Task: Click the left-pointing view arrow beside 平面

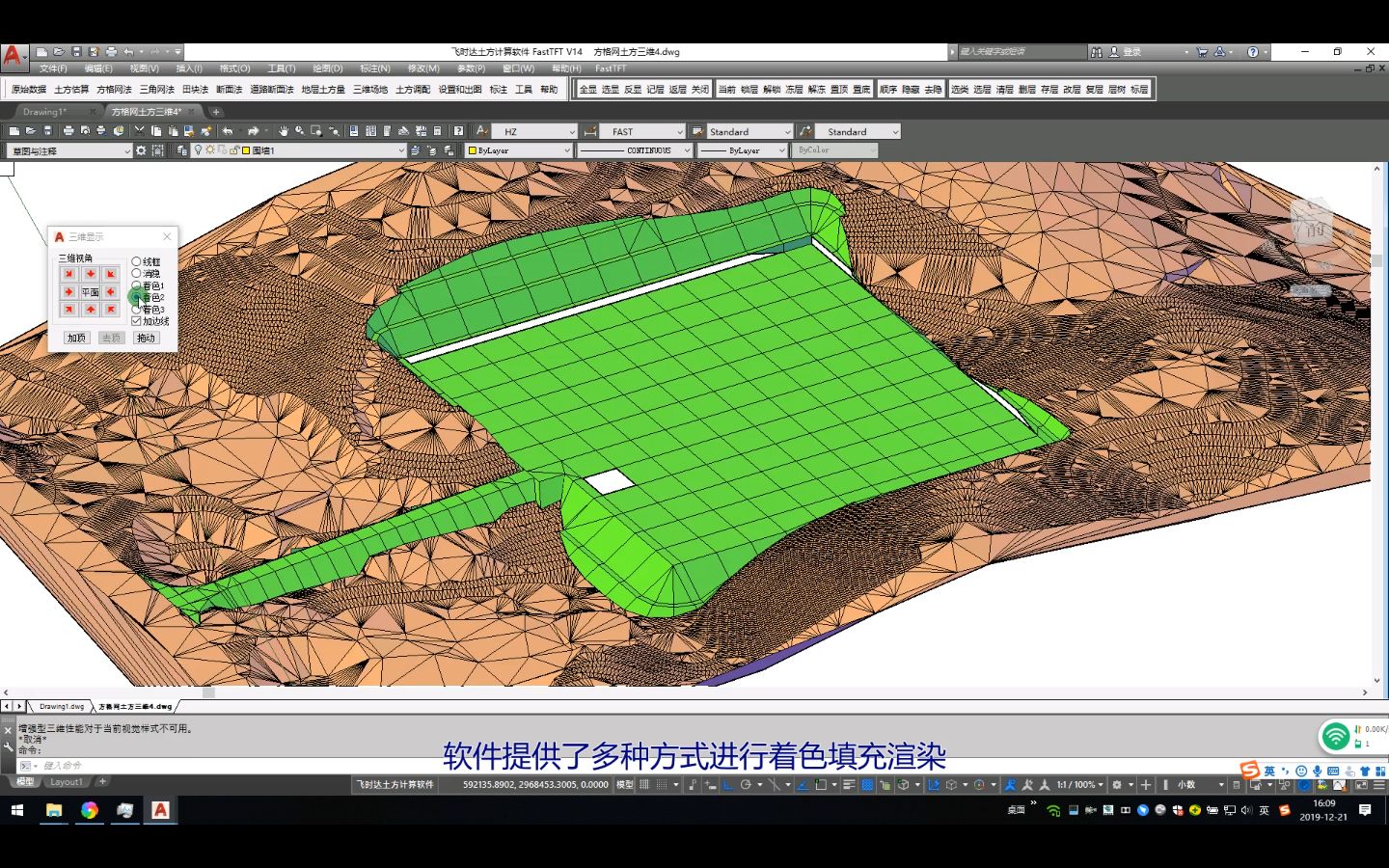Action: (x=111, y=291)
